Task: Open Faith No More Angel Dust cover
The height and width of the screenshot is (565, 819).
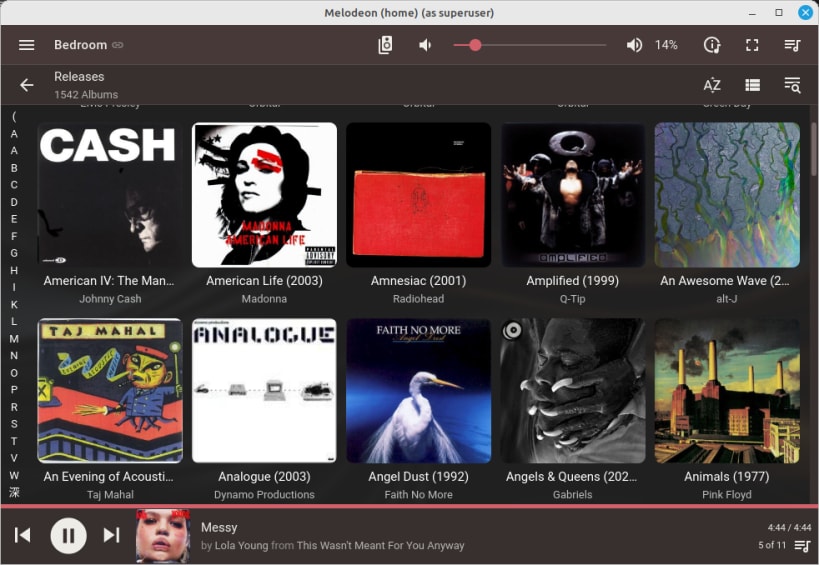Action: (x=418, y=391)
